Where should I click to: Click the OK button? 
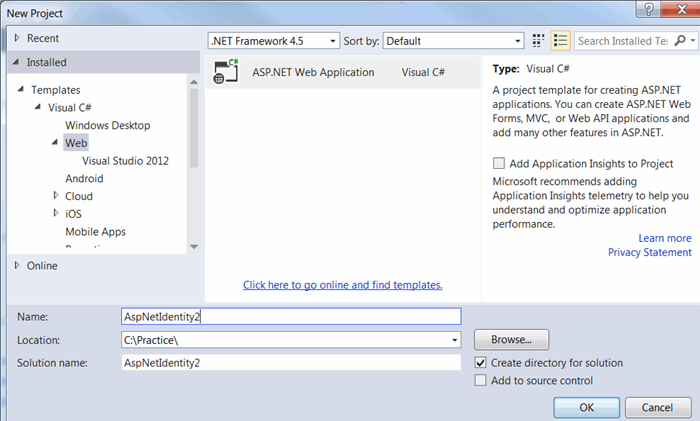point(587,407)
